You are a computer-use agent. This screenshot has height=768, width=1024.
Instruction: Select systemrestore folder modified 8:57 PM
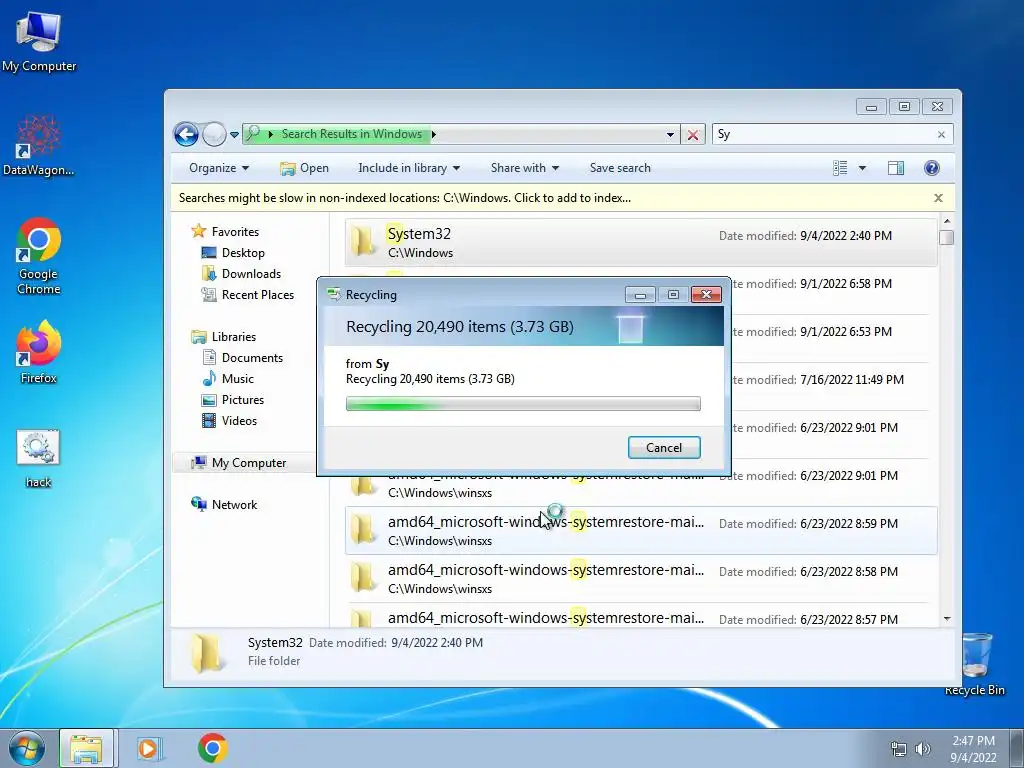point(641,616)
